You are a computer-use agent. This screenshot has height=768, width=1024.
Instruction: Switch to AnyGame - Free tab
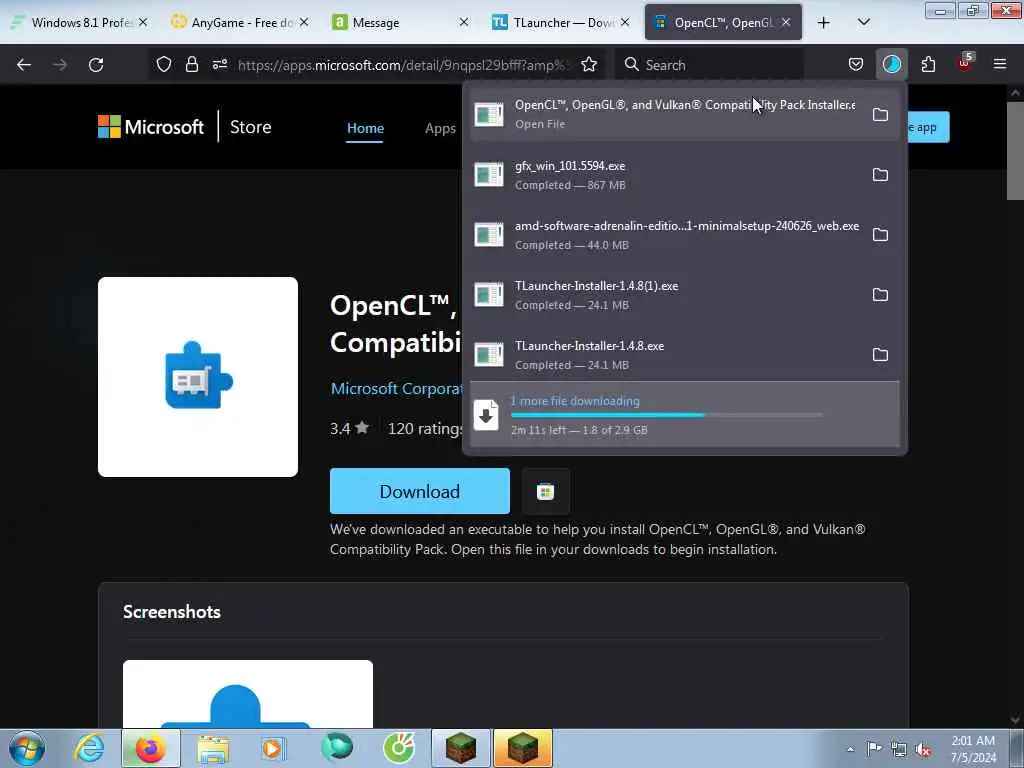pos(240,22)
